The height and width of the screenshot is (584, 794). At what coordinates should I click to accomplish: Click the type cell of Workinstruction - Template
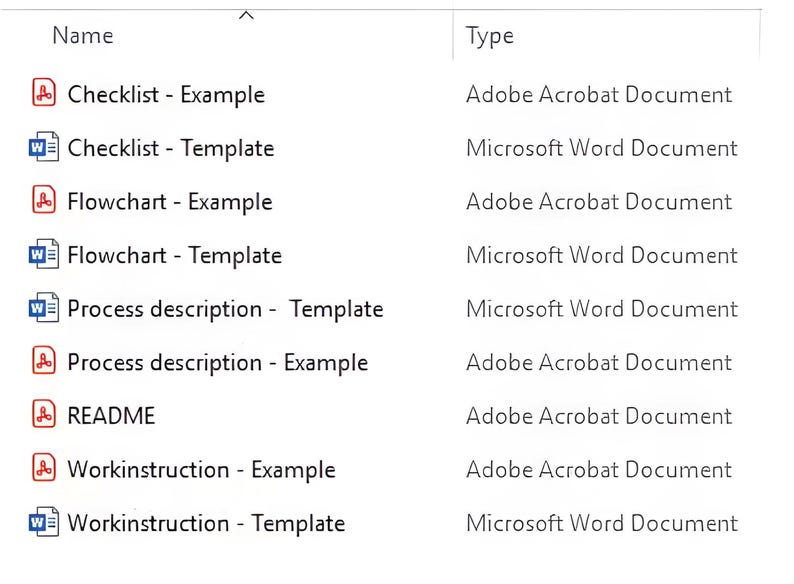coord(602,523)
